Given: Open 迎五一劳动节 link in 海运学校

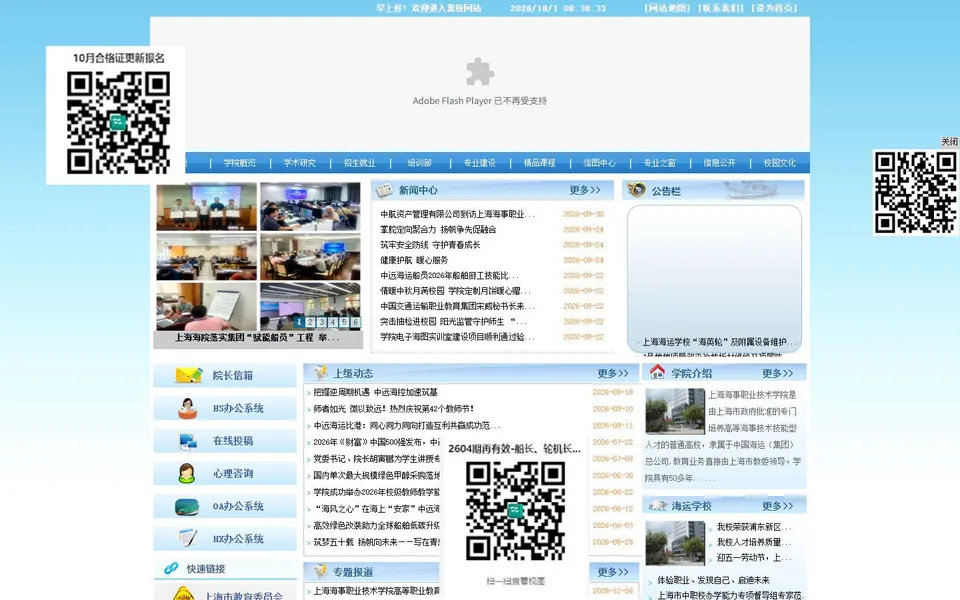Looking at the screenshot, I should tap(754, 558).
